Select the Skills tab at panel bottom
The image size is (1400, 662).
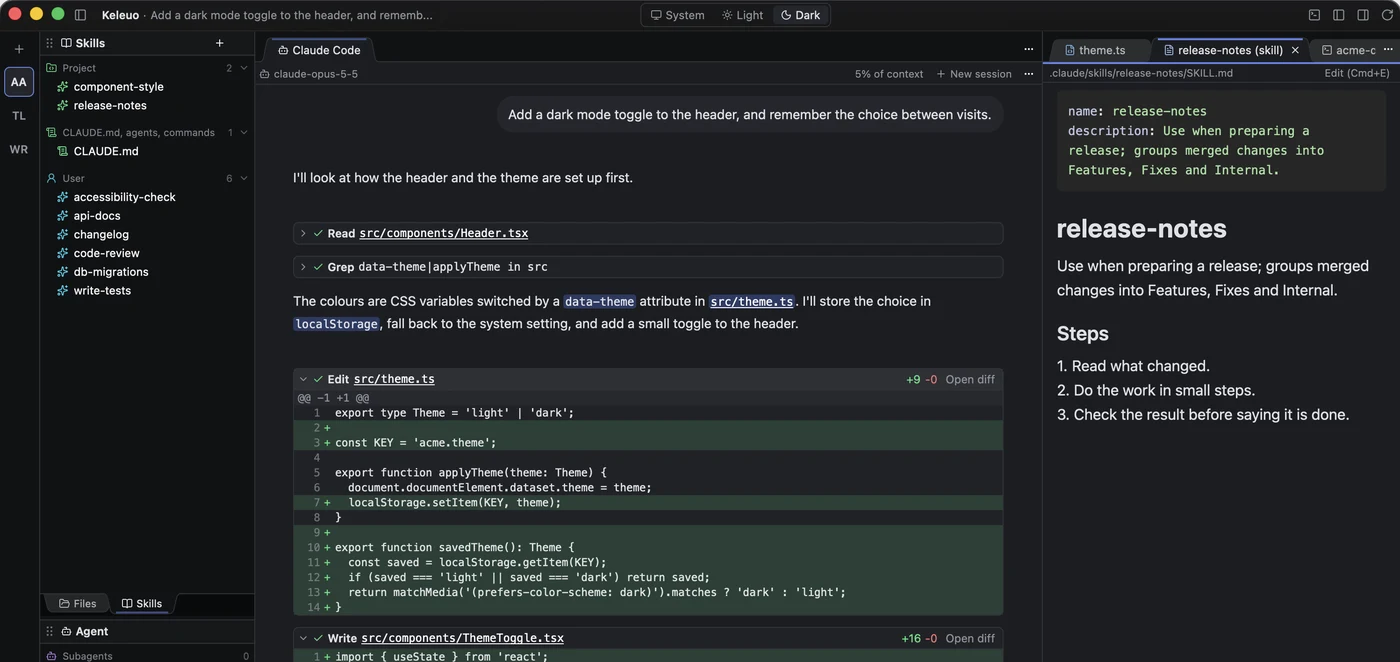(x=141, y=603)
